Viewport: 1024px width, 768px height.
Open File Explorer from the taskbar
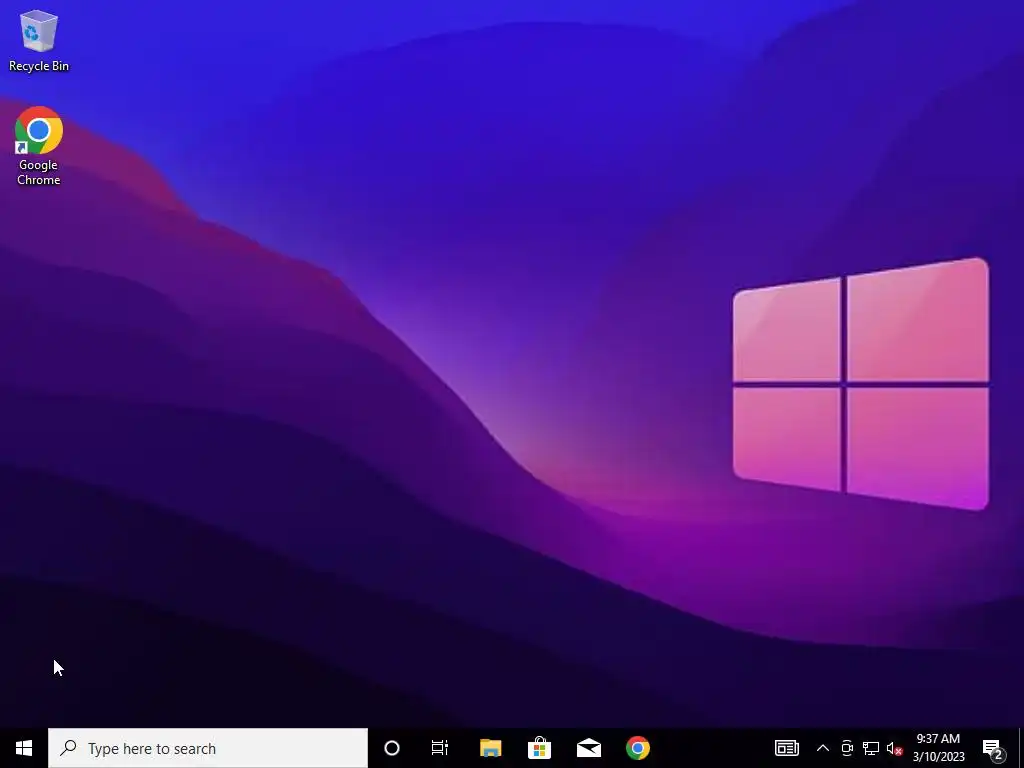[x=490, y=748]
